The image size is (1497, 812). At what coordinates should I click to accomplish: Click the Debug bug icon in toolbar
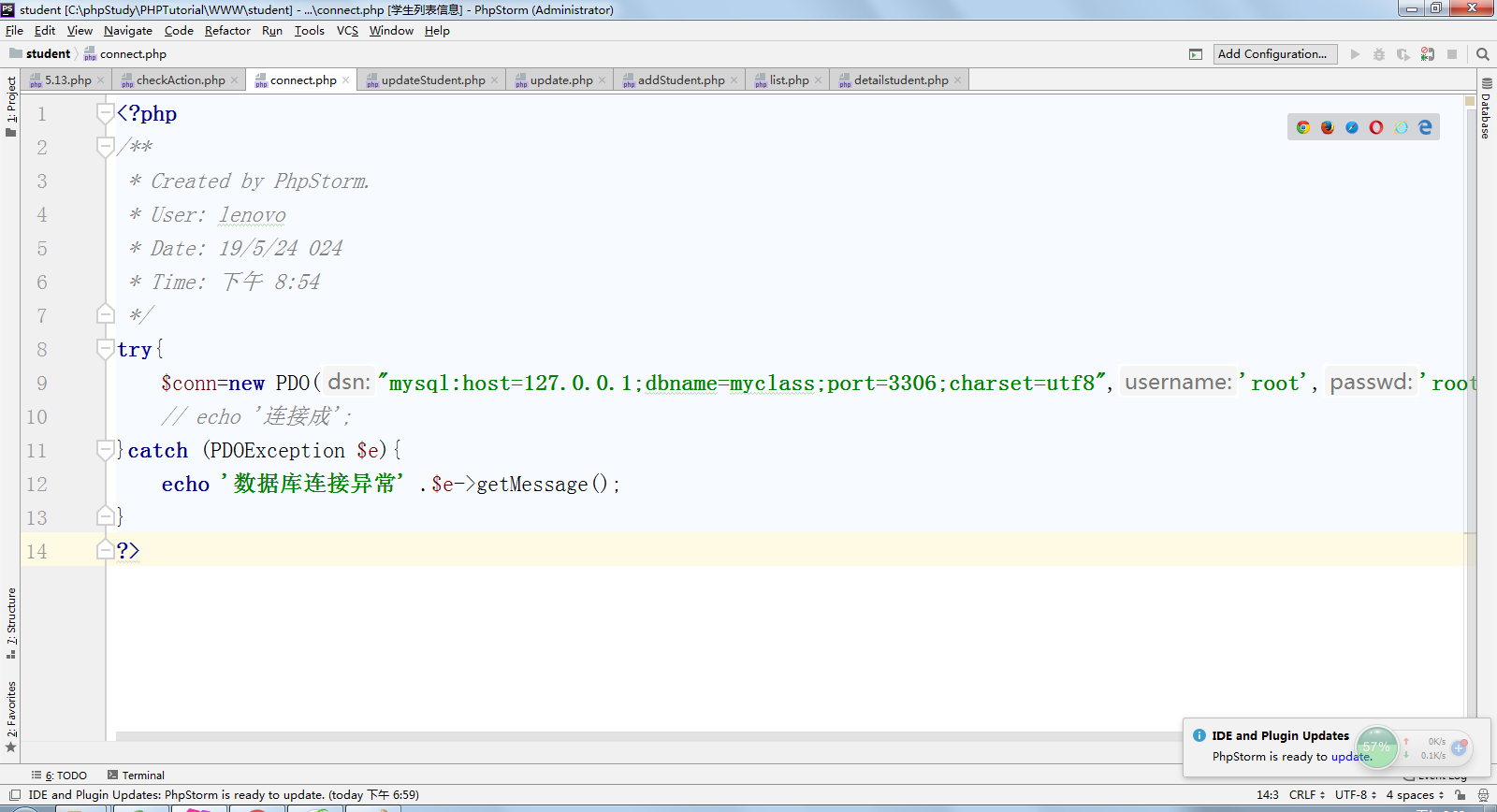coord(1379,54)
